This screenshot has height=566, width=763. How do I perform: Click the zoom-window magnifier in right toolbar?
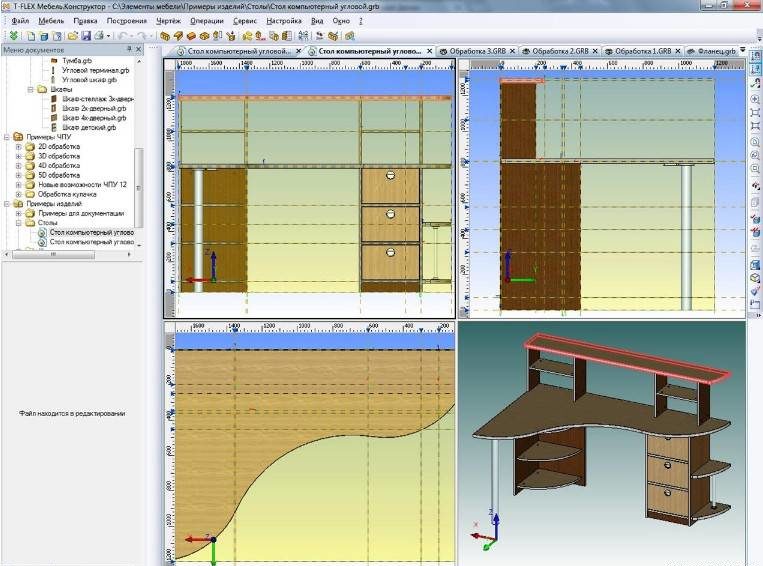pos(755,169)
